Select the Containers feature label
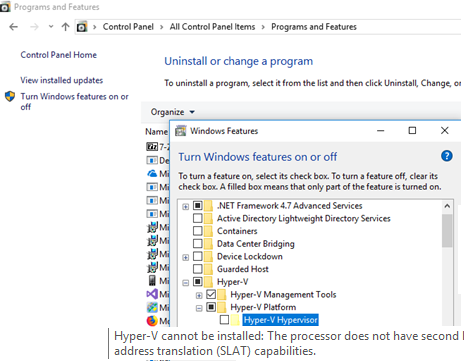The width and height of the screenshot is (464, 361). [237, 231]
